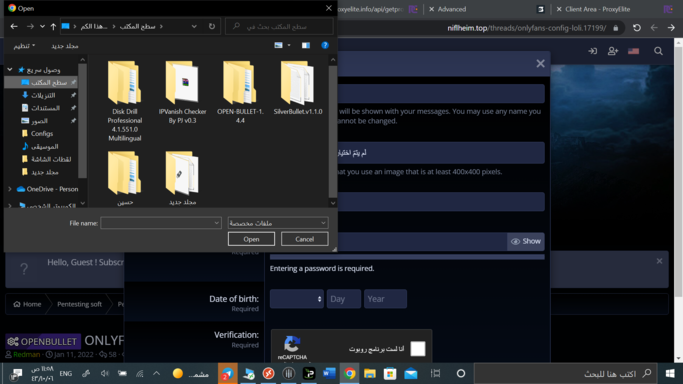Click the taskbar volume icon
The image size is (683, 384).
click(105, 373)
